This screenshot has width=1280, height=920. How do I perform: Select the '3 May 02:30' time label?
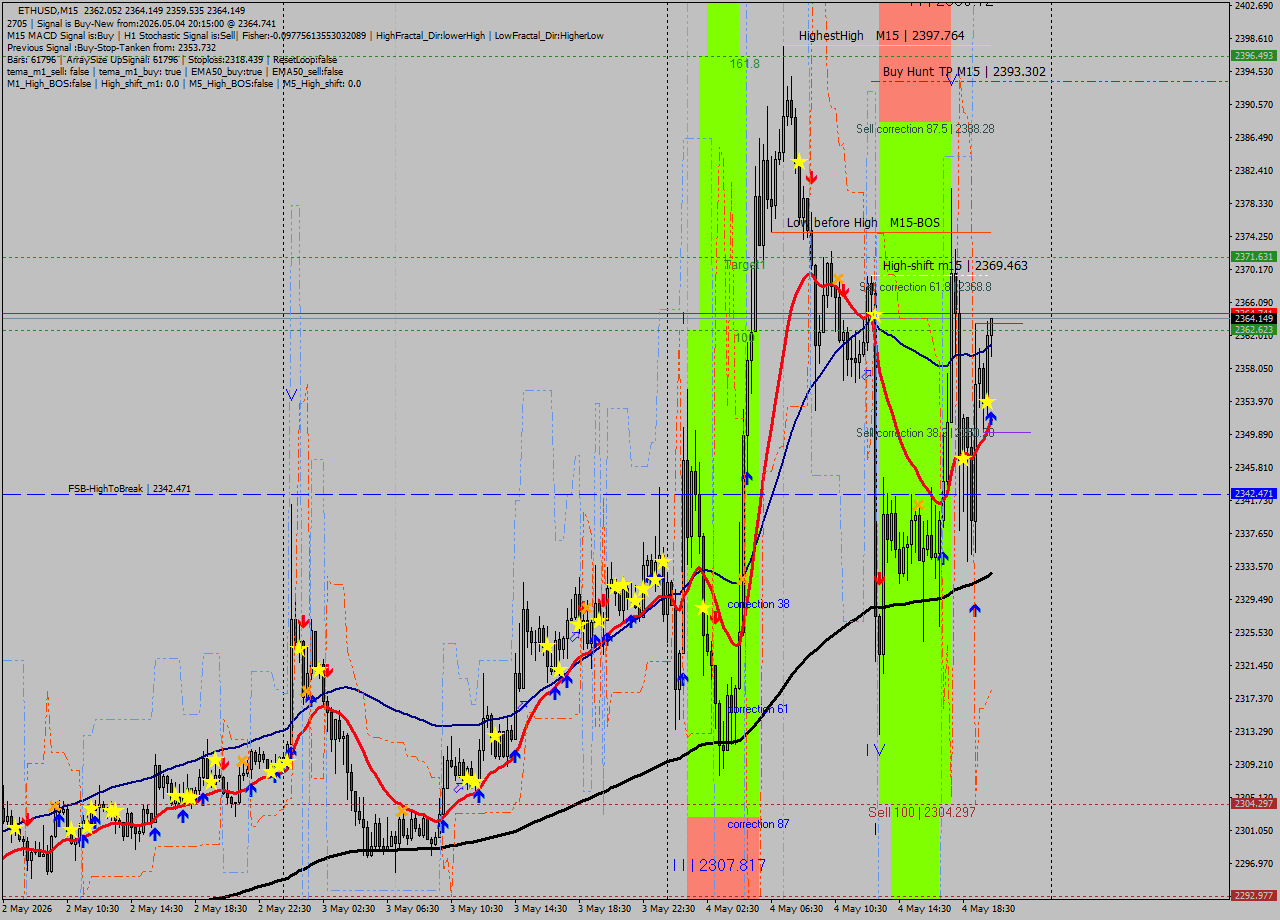349,909
